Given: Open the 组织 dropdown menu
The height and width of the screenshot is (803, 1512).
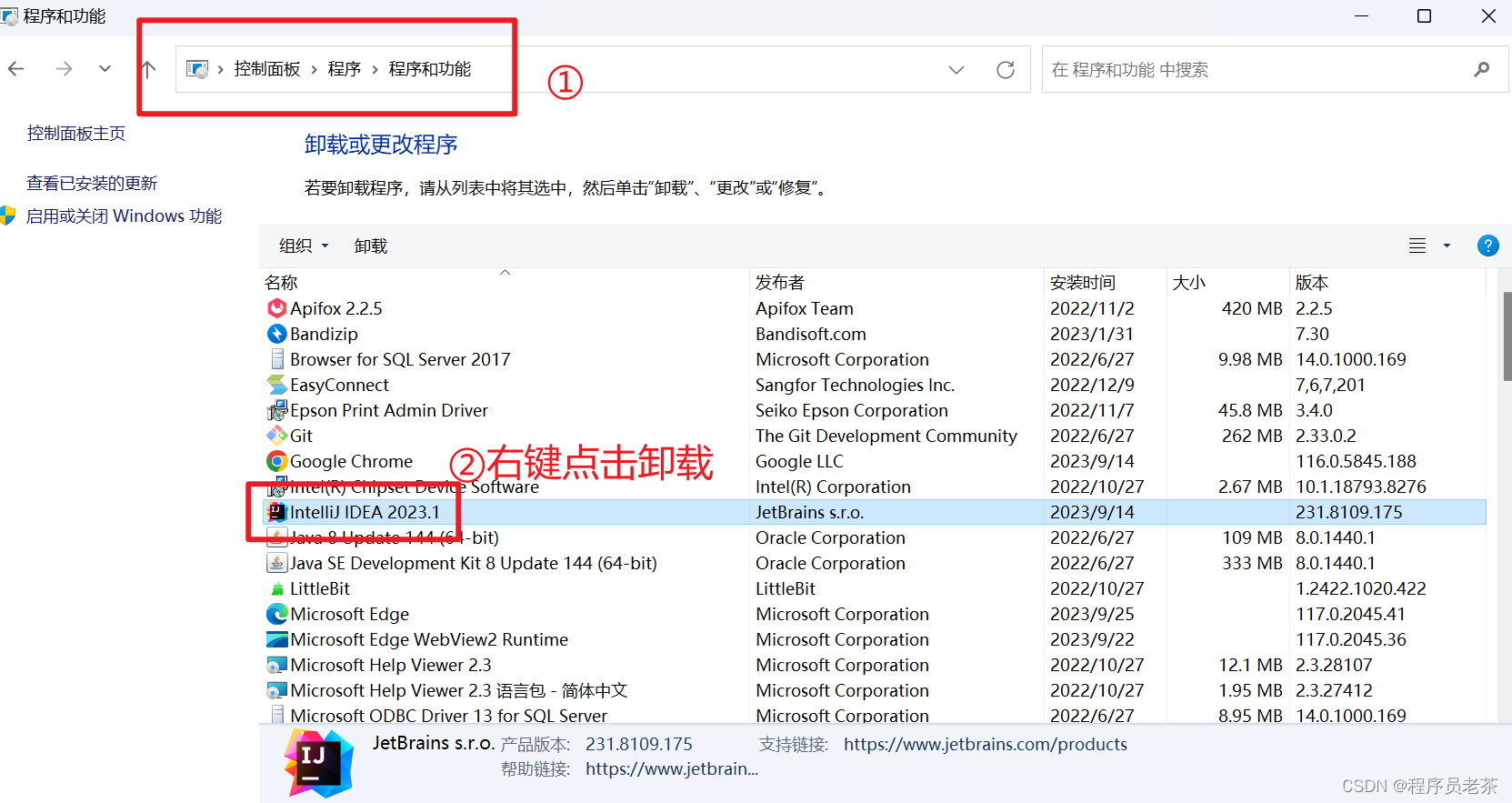Looking at the screenshot, I should click(x=304, y=246).
